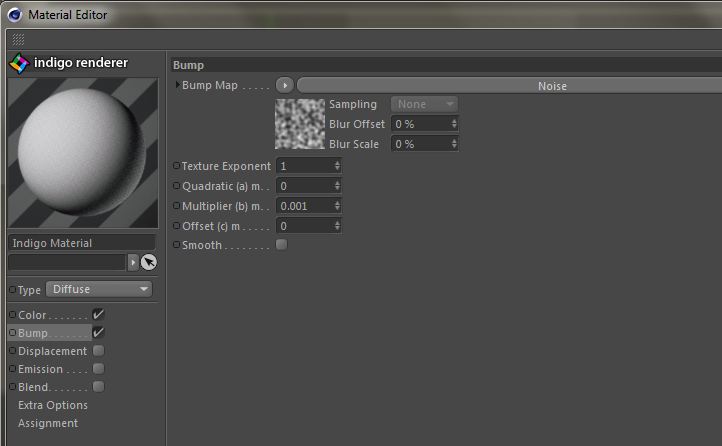Click the Sampling label
The height and width of the screenshot is (446, 722).
tap(353, 104)
